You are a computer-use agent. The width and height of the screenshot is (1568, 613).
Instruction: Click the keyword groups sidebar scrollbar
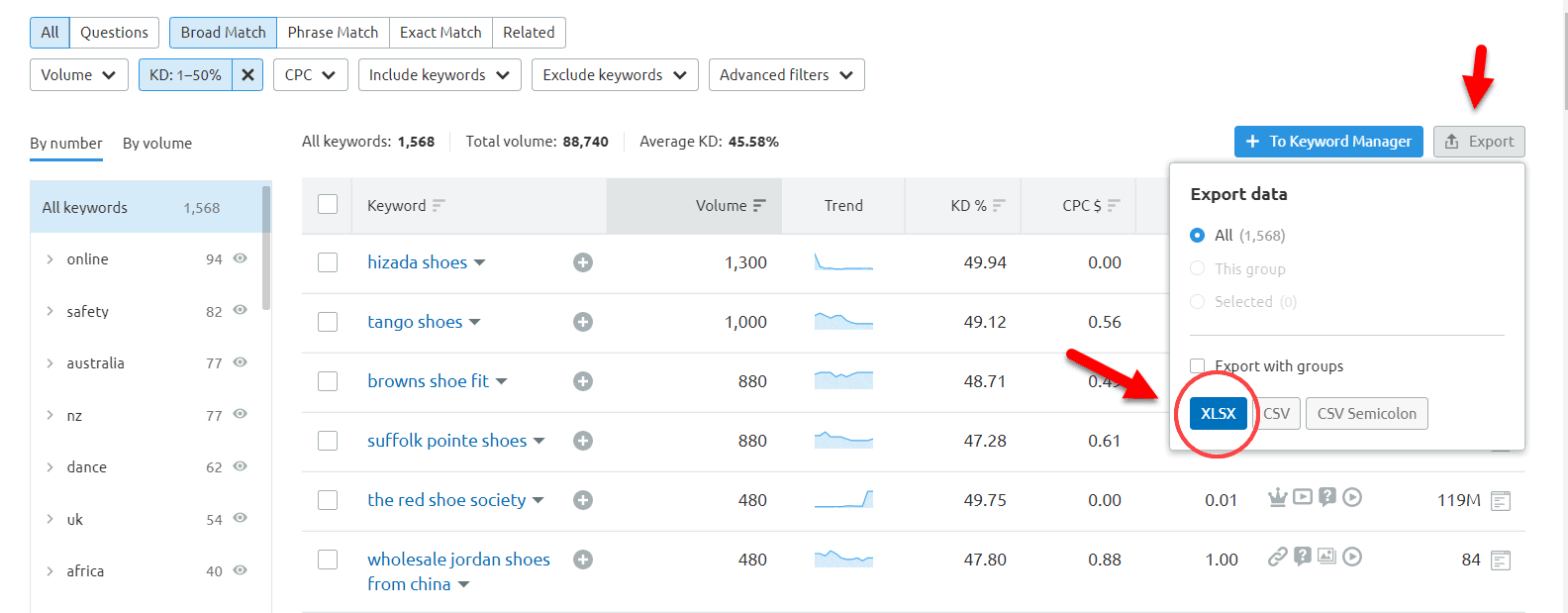point(266,248)
